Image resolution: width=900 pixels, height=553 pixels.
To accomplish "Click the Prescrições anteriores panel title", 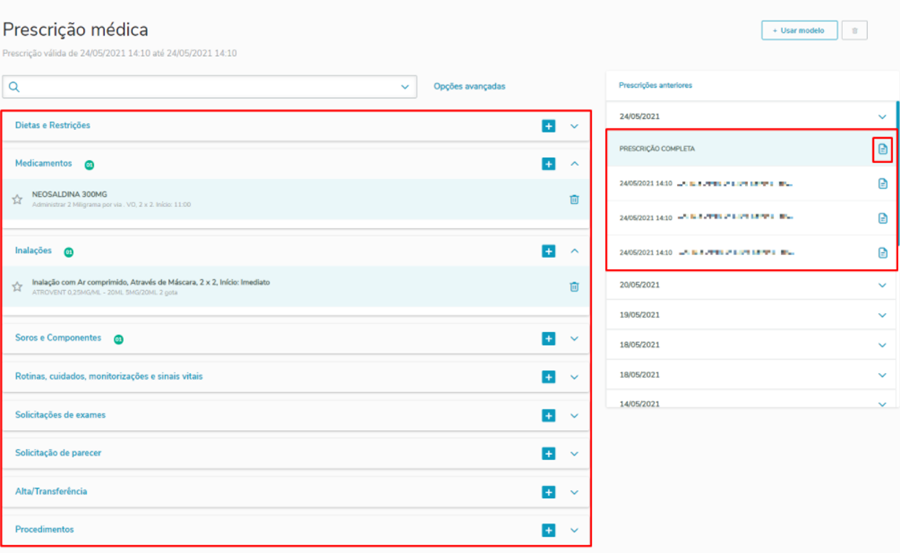I will [x=655, y=85].
